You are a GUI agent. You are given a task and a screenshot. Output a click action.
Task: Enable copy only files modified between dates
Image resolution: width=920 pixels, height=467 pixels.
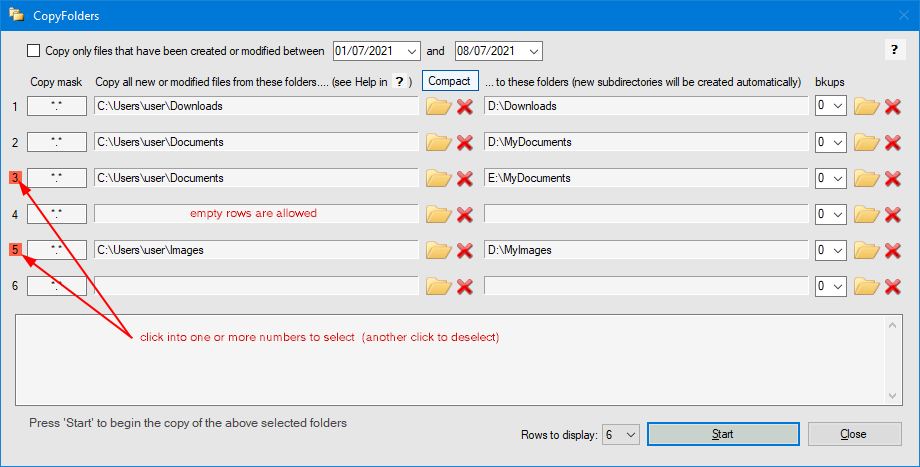coord(35,51)
